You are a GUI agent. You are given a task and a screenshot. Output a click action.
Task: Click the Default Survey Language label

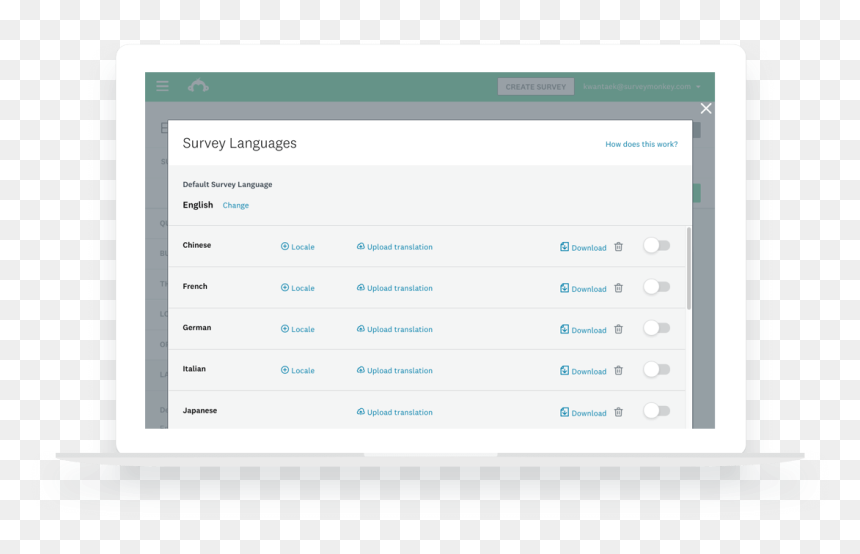click(x=228, y=184)
